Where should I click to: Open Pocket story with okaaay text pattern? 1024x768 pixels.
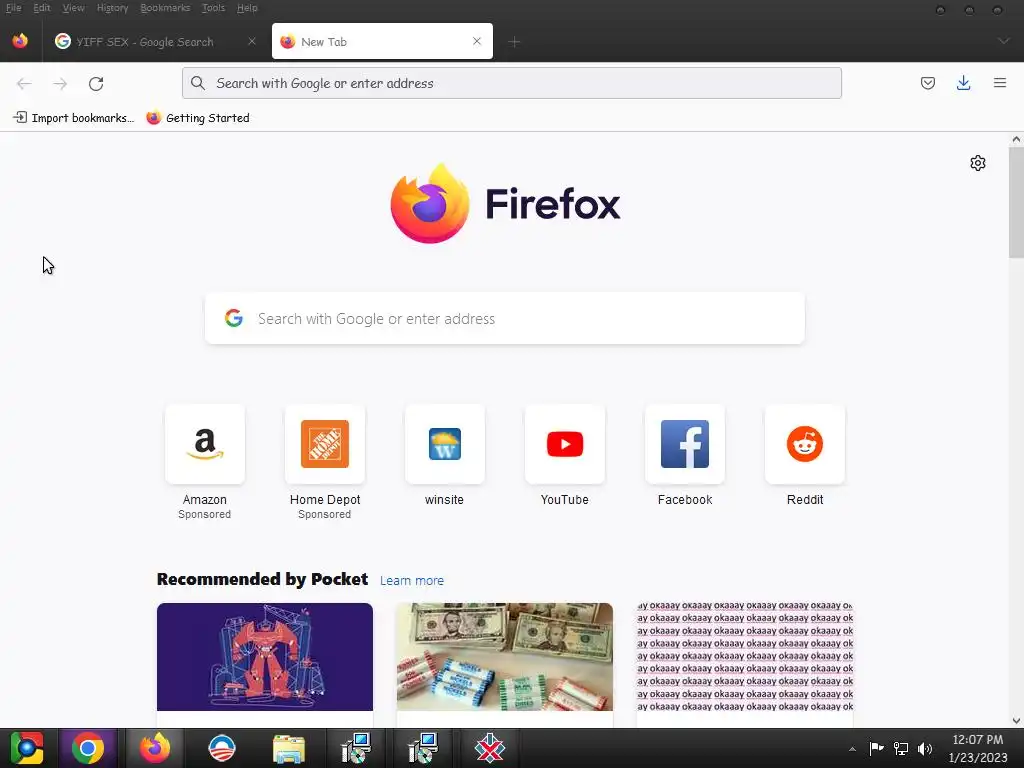(744, 656)
